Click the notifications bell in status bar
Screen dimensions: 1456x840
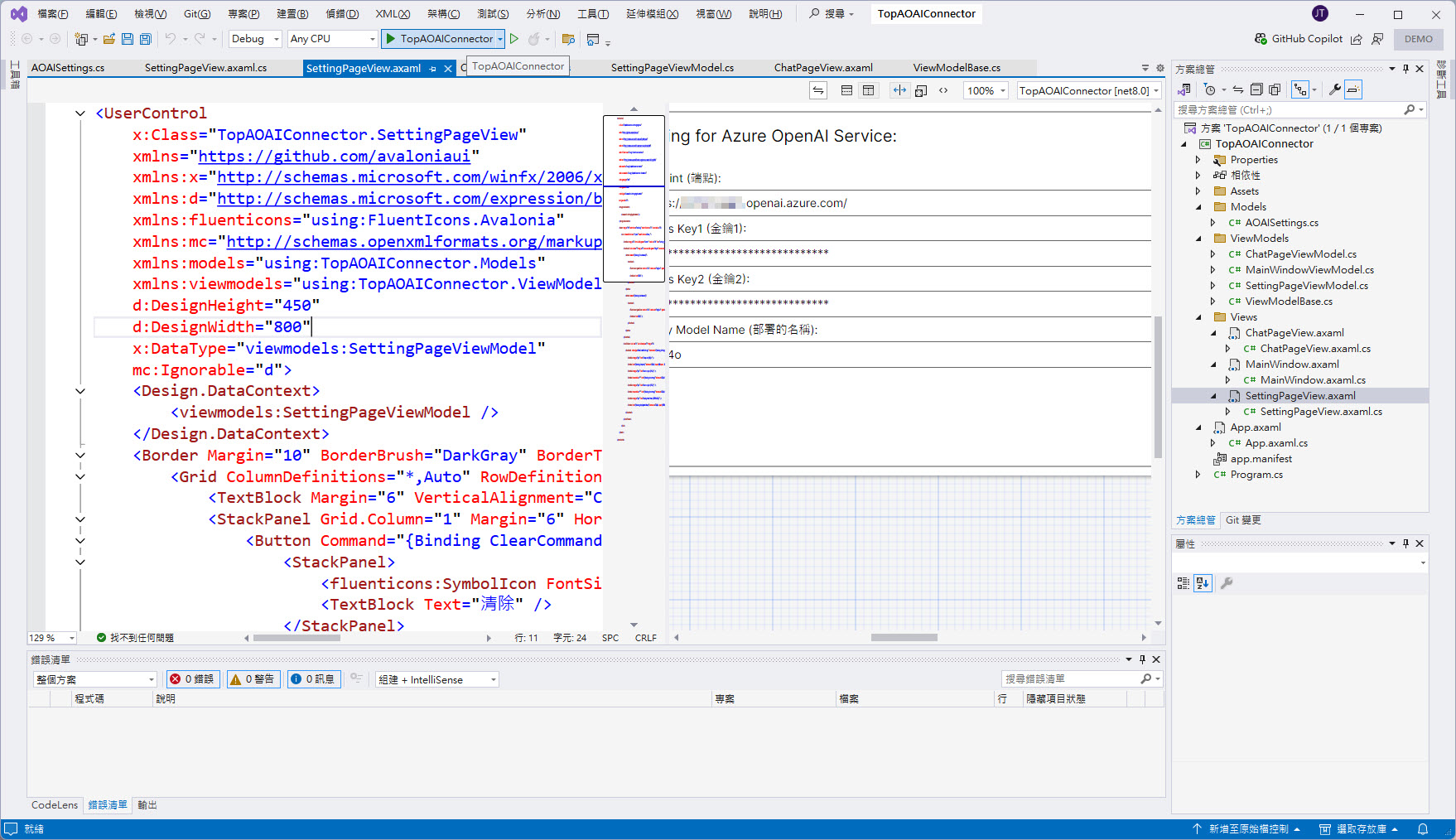pyautogui.click(x=1423, y=829)
